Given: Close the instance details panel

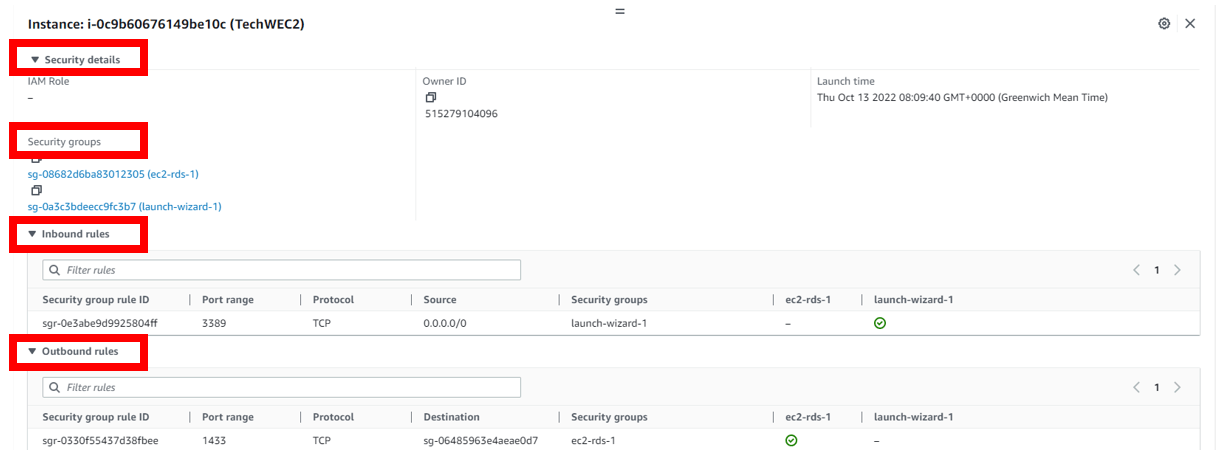Looking at the screenshot, I should (x=1190, y=24).
